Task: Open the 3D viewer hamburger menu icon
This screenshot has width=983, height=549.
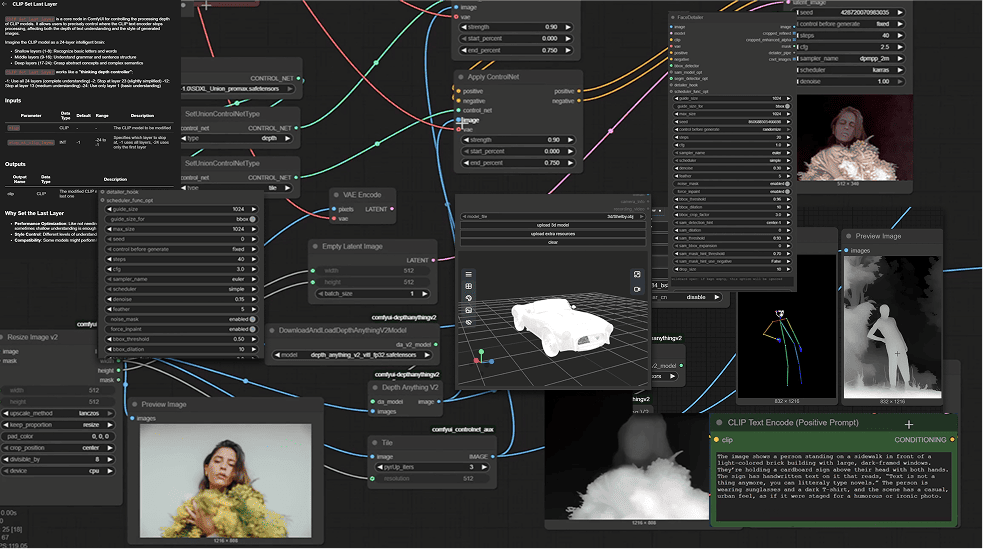Action: [468, 274]
